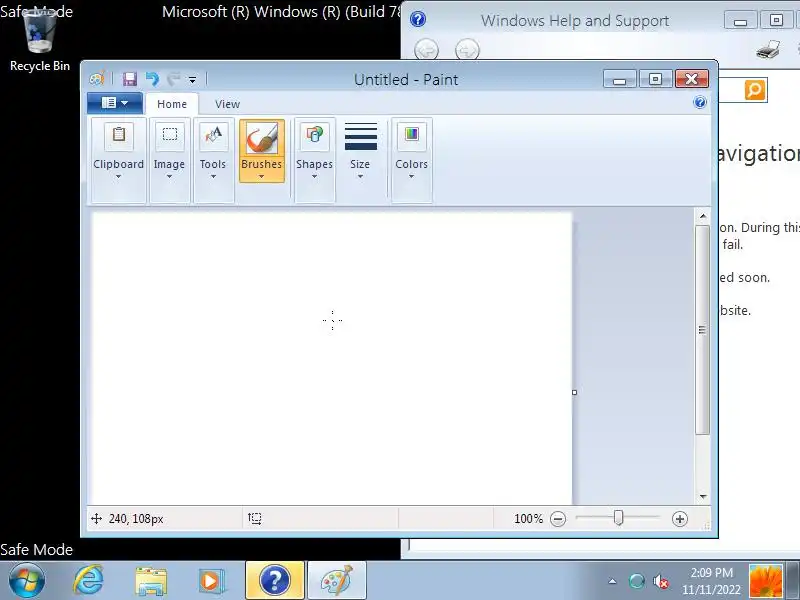Undo the last action in Paint
800x600 pixels.
click(x=152, y=79)
